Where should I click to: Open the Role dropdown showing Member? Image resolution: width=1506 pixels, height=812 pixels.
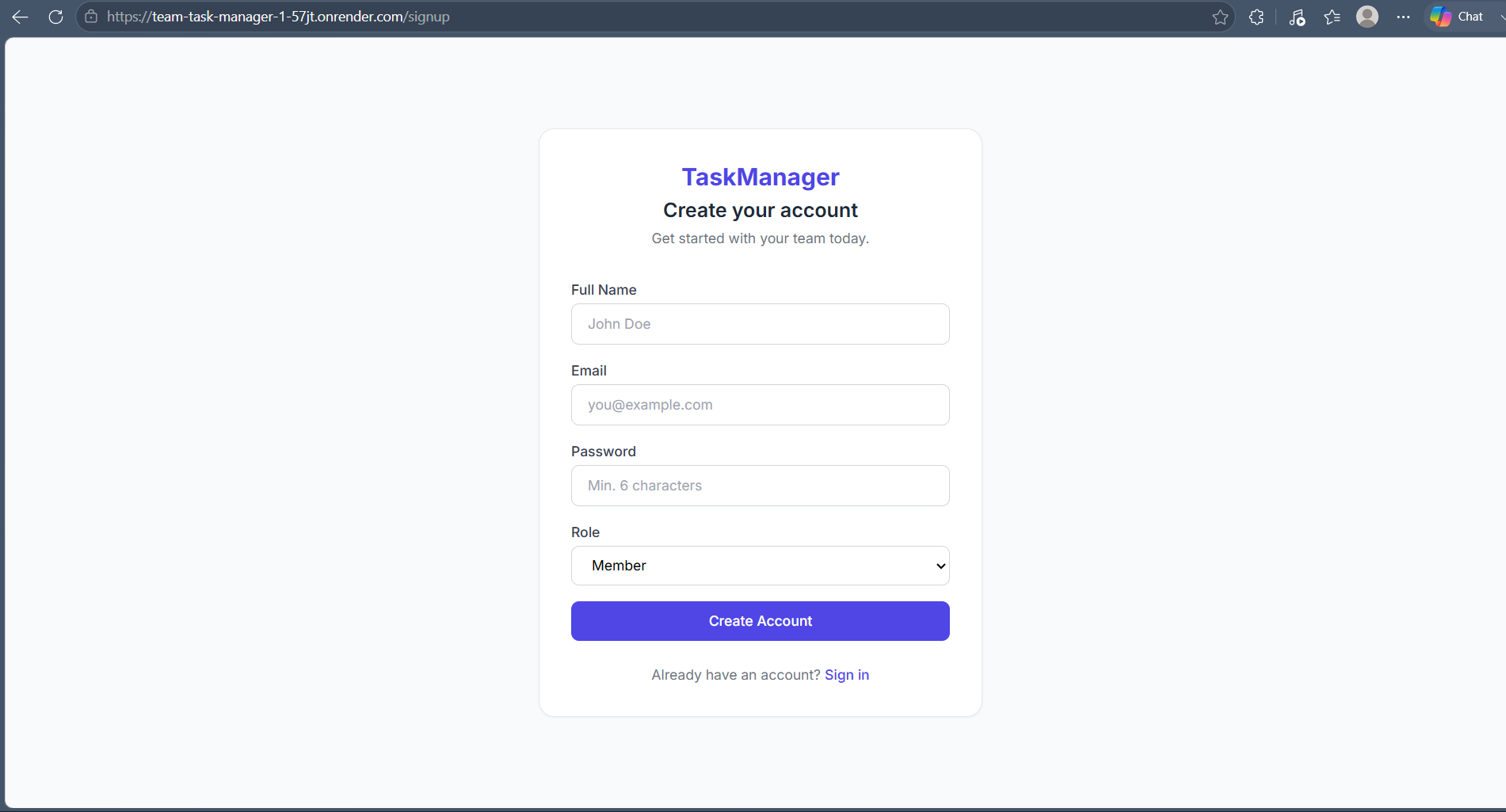click(761, 566)
